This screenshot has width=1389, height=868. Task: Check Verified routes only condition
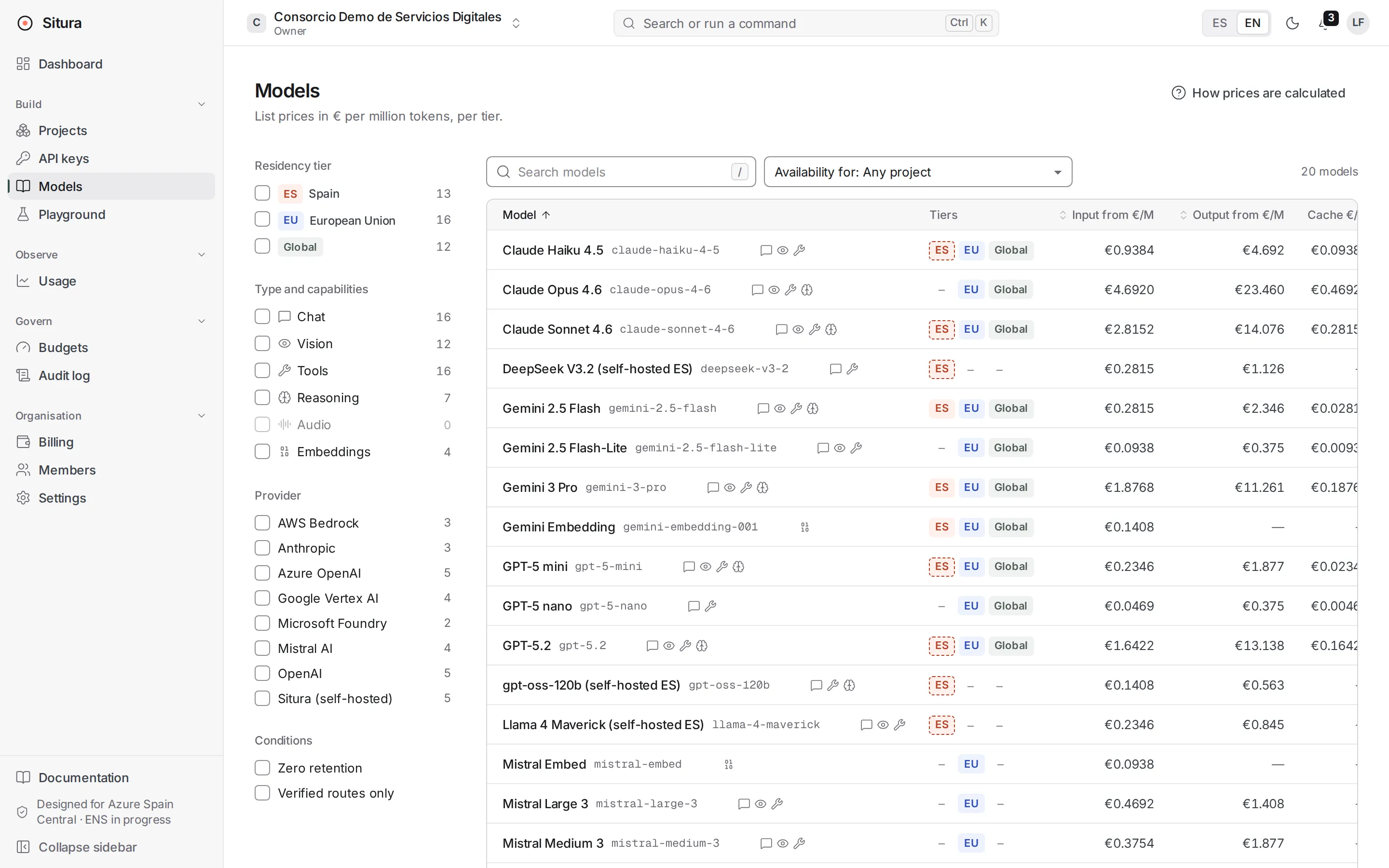click(262, 793)
